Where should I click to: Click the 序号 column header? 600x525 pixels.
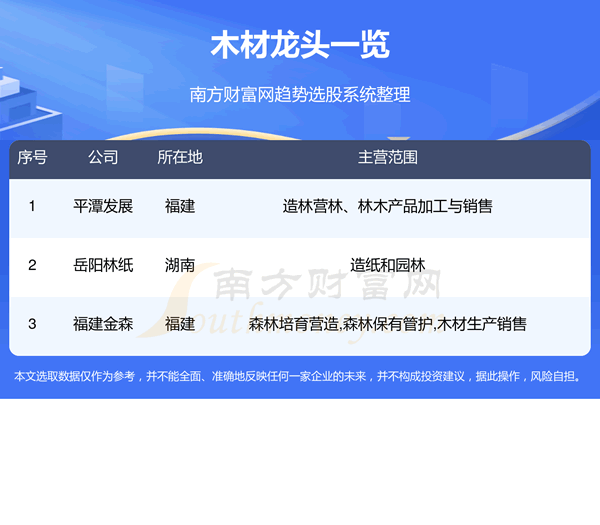[33, 158]
